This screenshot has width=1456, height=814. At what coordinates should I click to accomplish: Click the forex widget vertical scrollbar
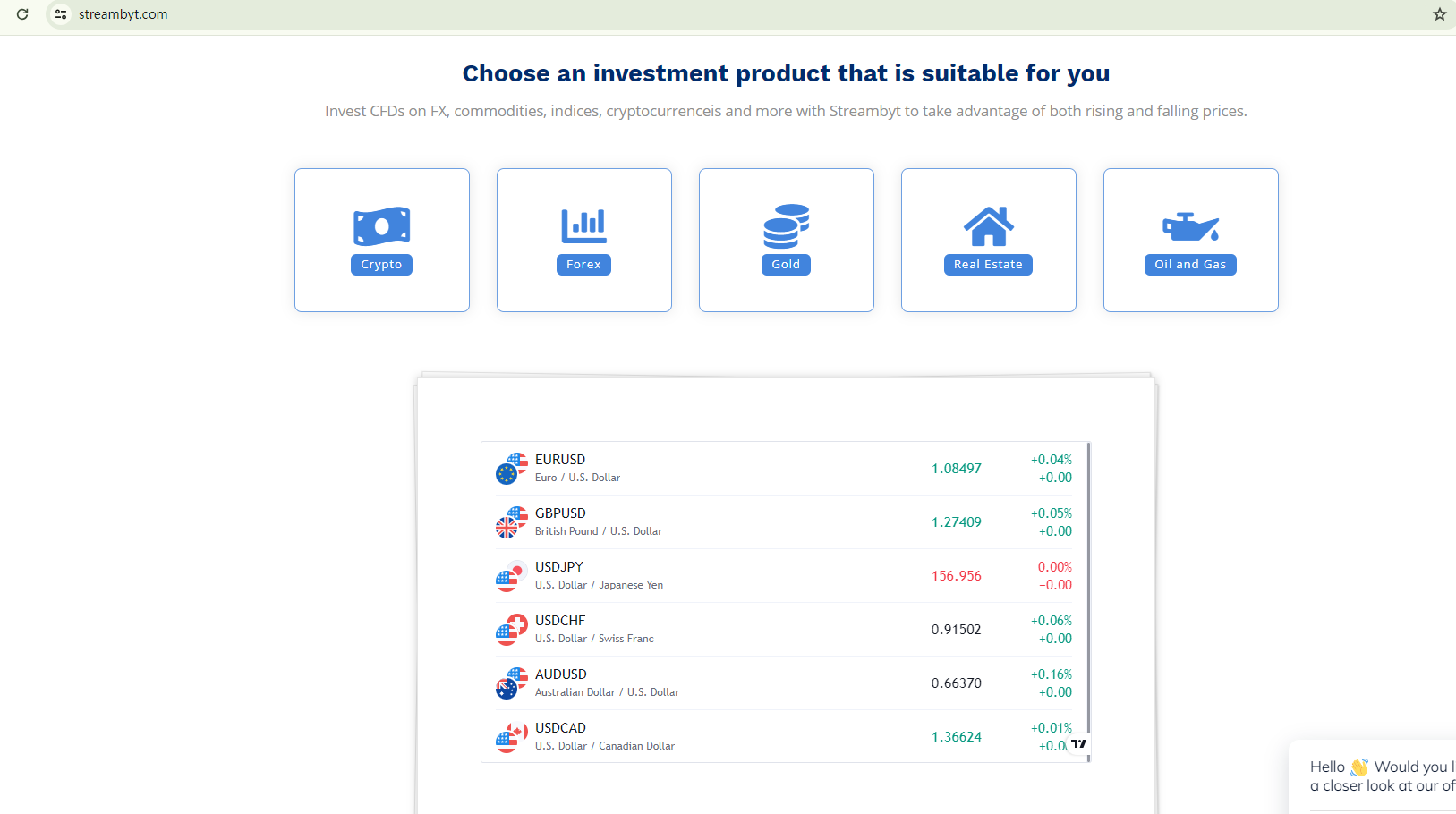[1088, 599]
